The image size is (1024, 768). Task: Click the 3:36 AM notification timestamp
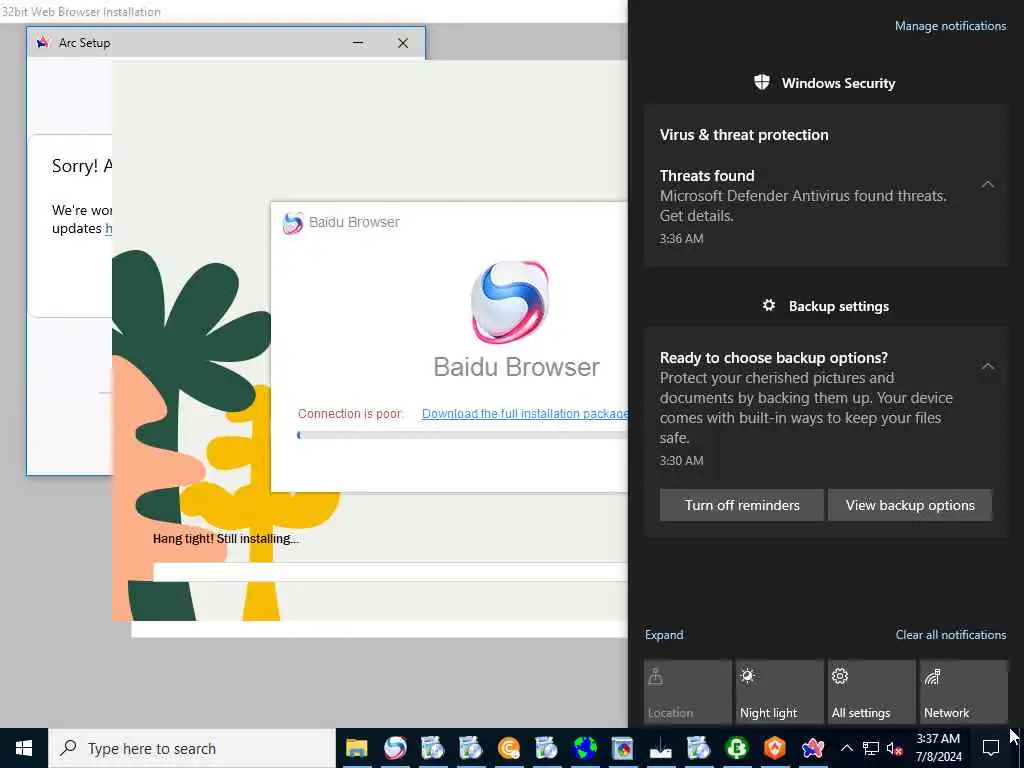click(681, 238)
